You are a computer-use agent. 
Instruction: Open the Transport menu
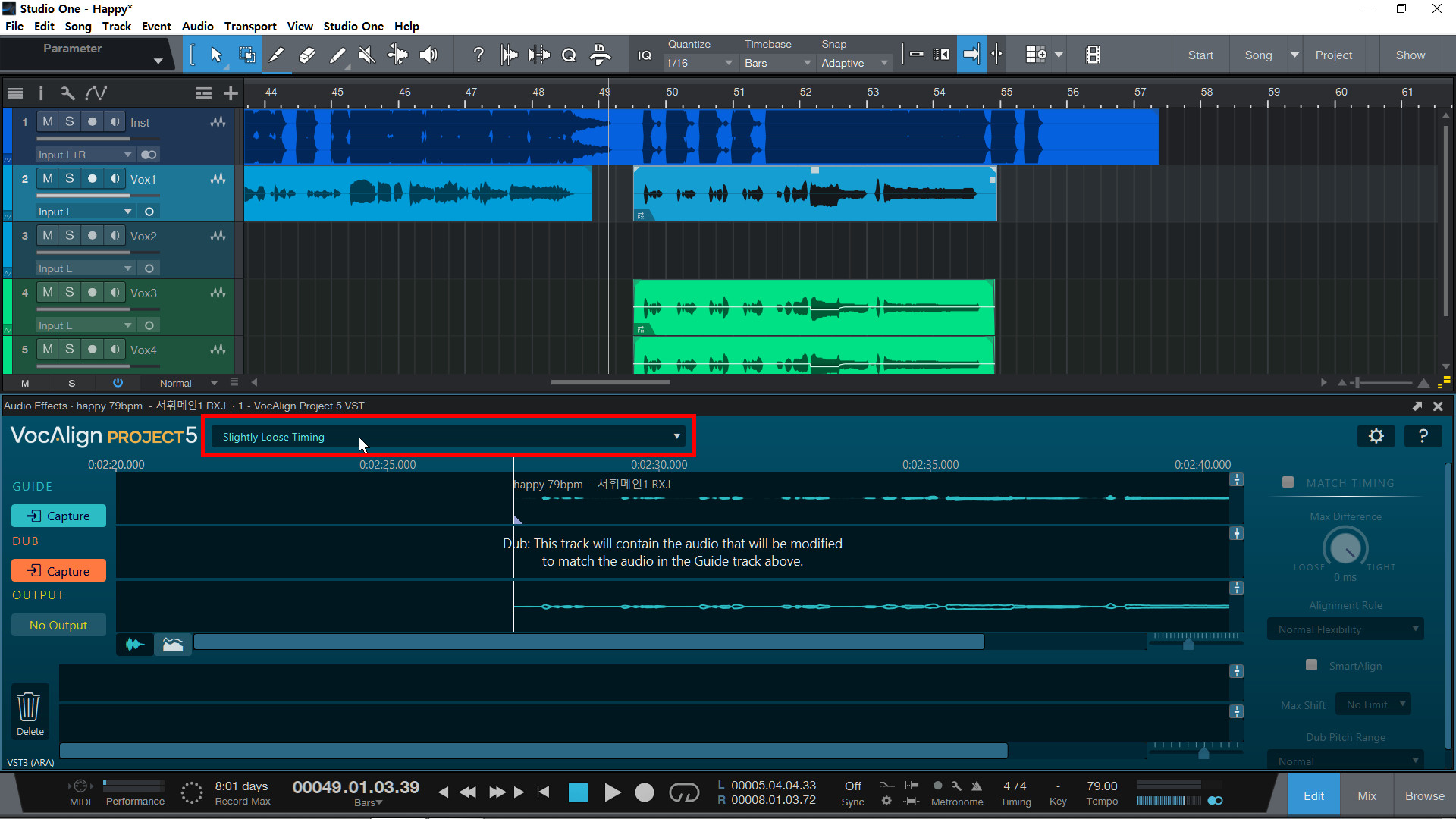(x=249, y=26)
